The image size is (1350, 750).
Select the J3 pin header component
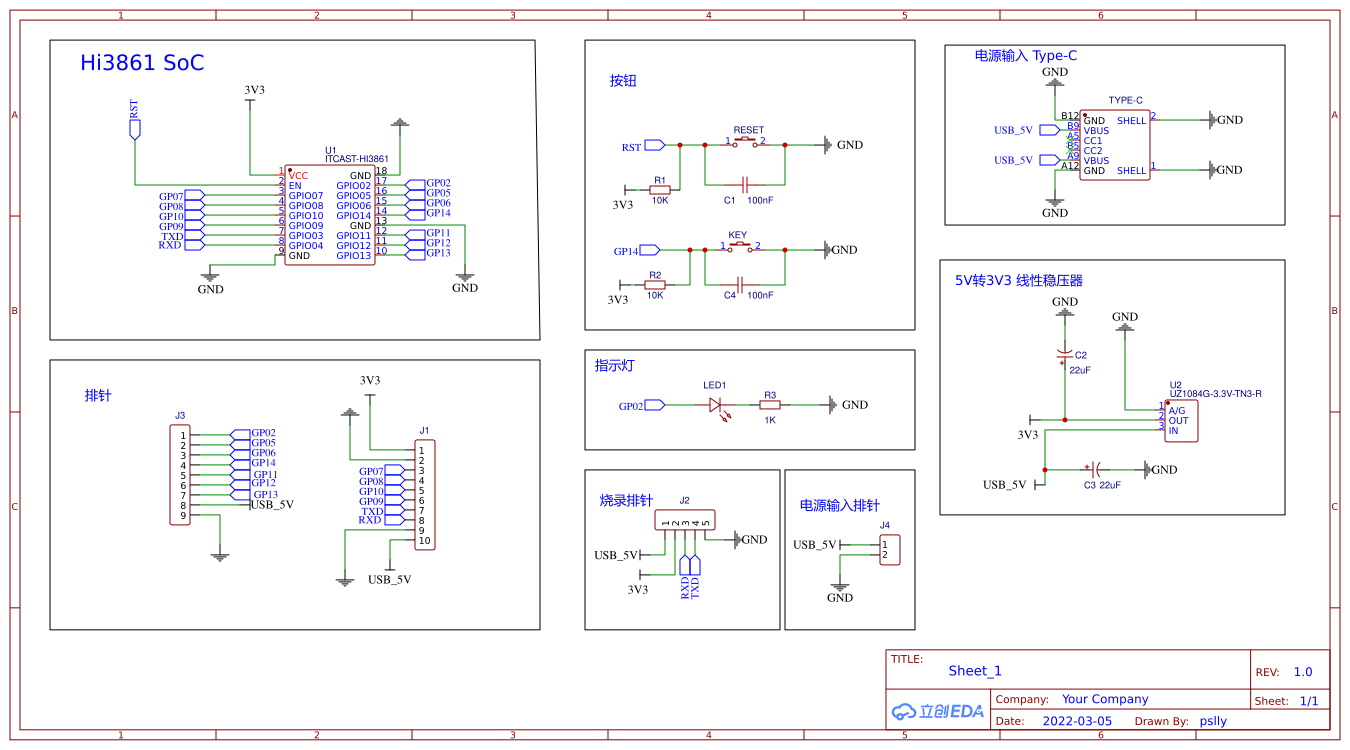pyautogui.click(x=180, y=475)
